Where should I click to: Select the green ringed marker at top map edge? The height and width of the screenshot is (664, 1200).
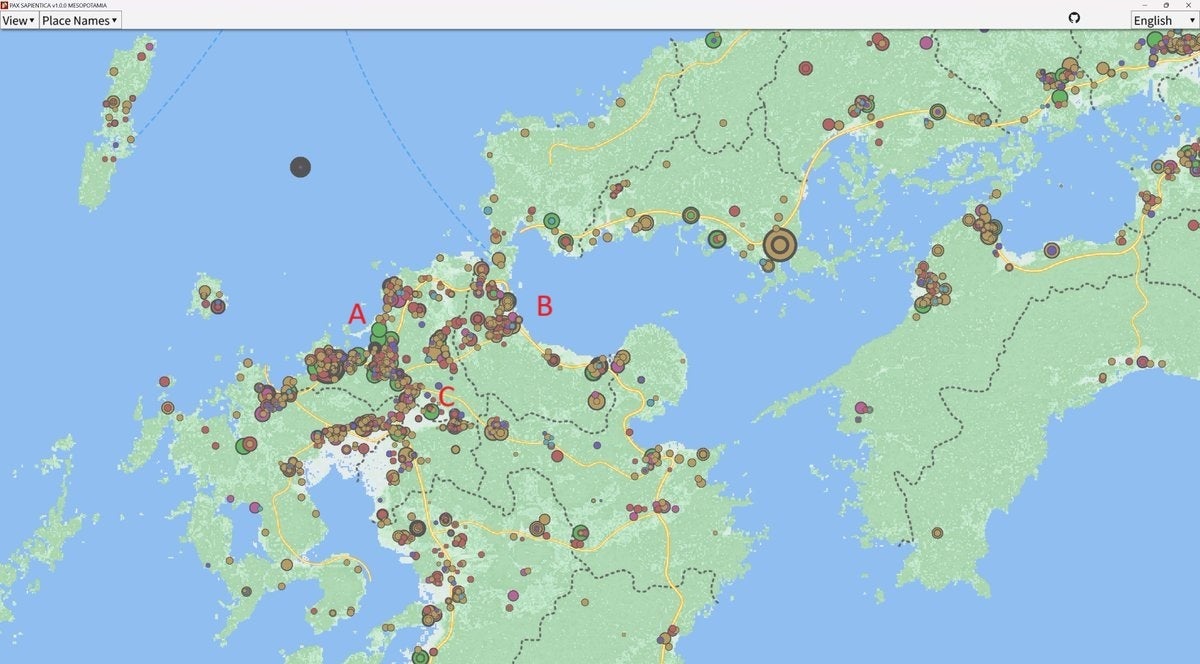point(713,41)
